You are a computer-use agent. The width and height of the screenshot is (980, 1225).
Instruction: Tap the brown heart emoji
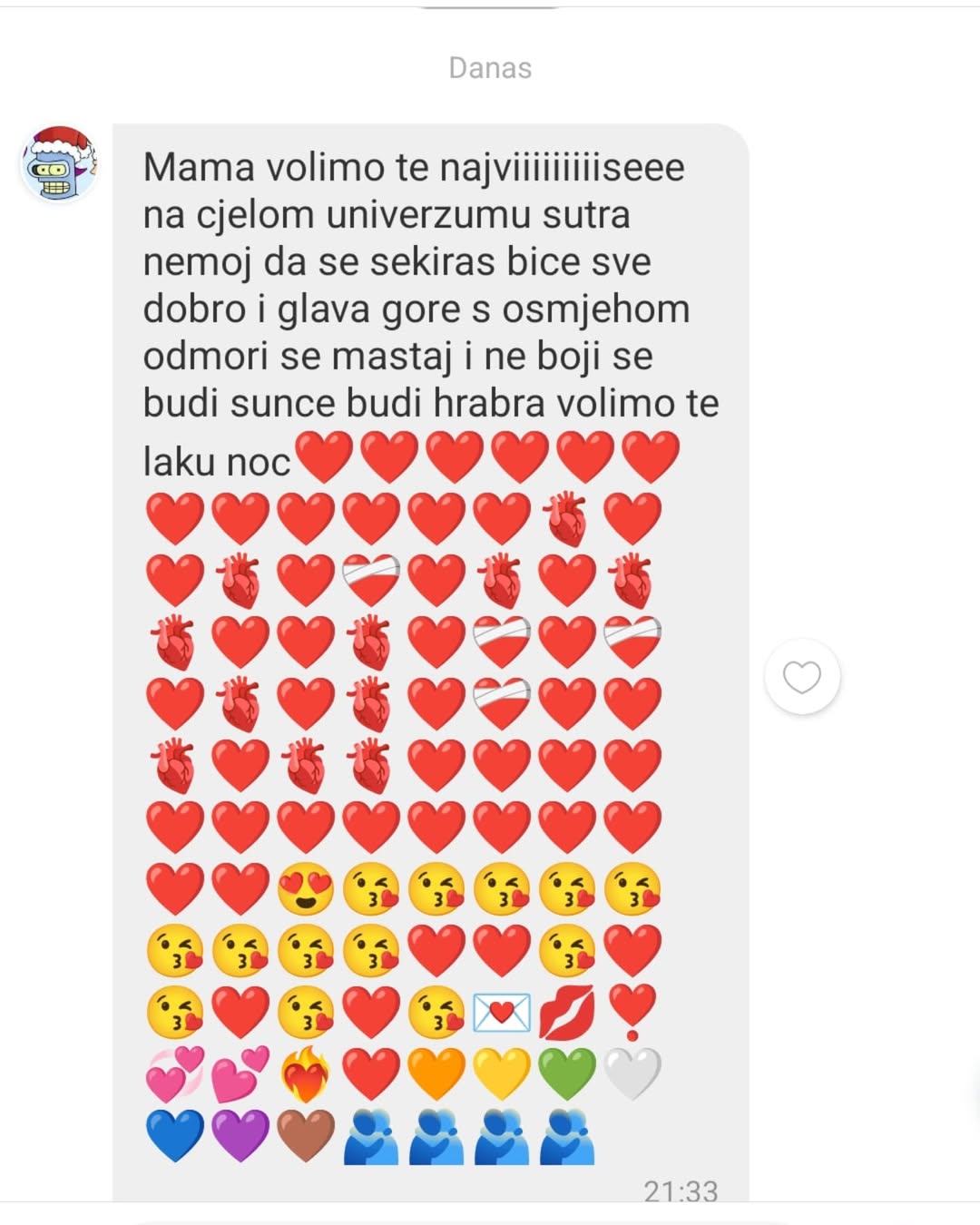click(x=306, y=1136)
